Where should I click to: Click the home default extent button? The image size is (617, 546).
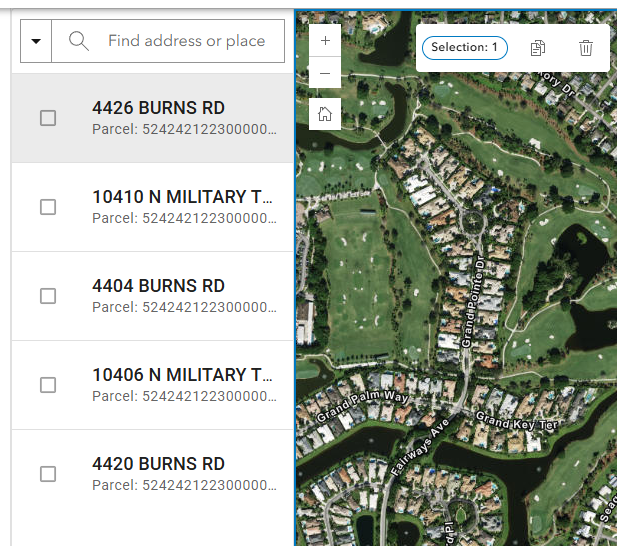pyautogui.click(x=325, y=114)
